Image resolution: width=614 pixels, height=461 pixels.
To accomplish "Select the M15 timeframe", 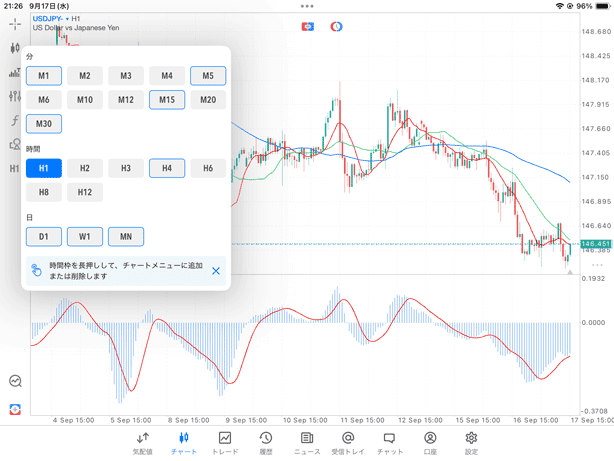I will [167, 100].
